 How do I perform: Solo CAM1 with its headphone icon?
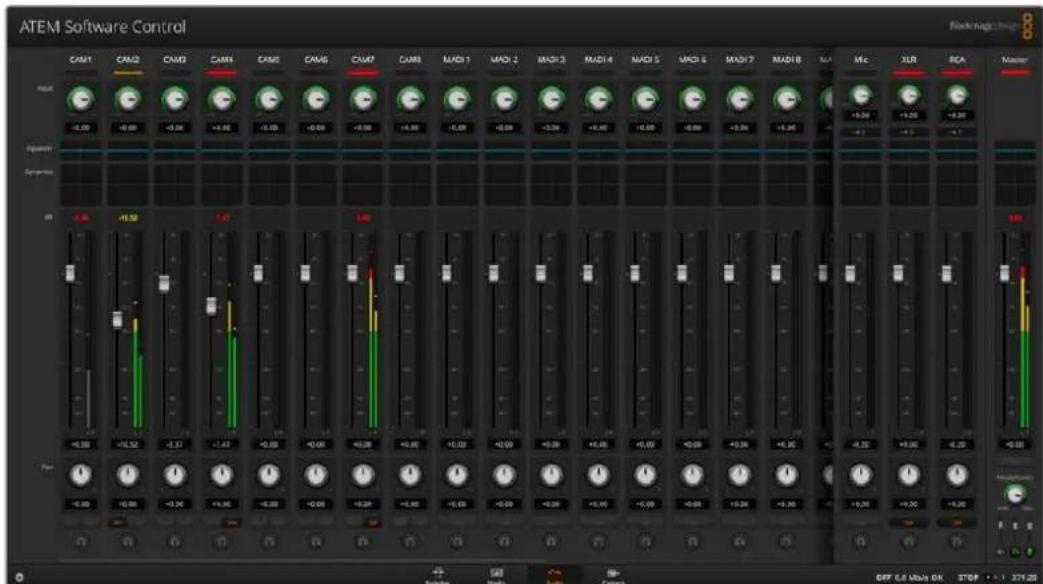(81, 541)
